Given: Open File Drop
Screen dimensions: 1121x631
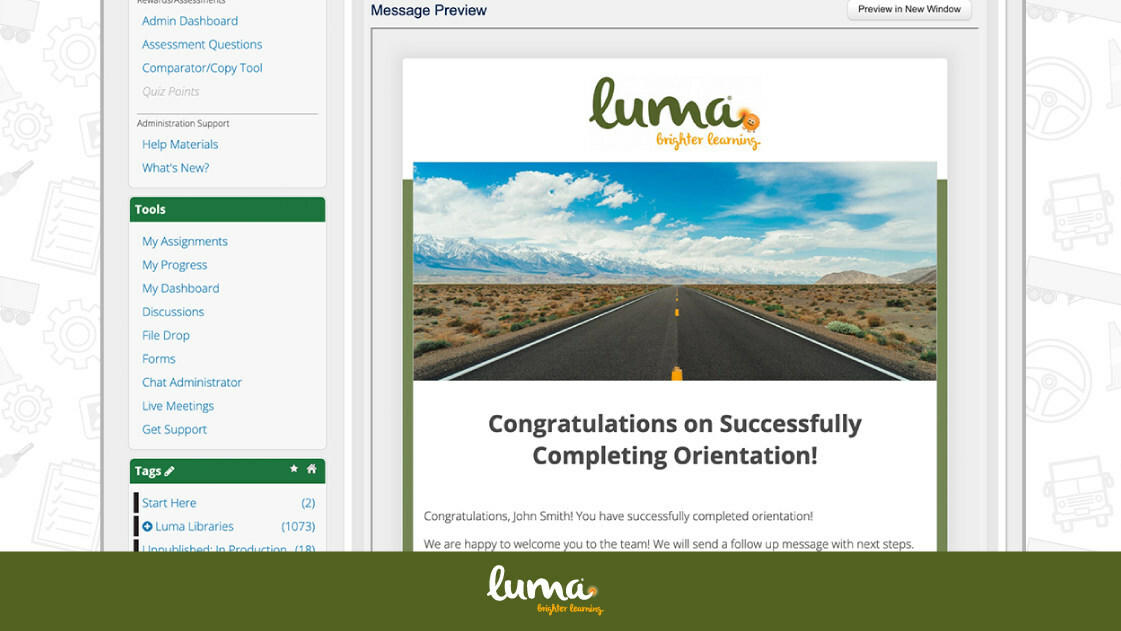Looking at the screenshot, I should 165,335.
